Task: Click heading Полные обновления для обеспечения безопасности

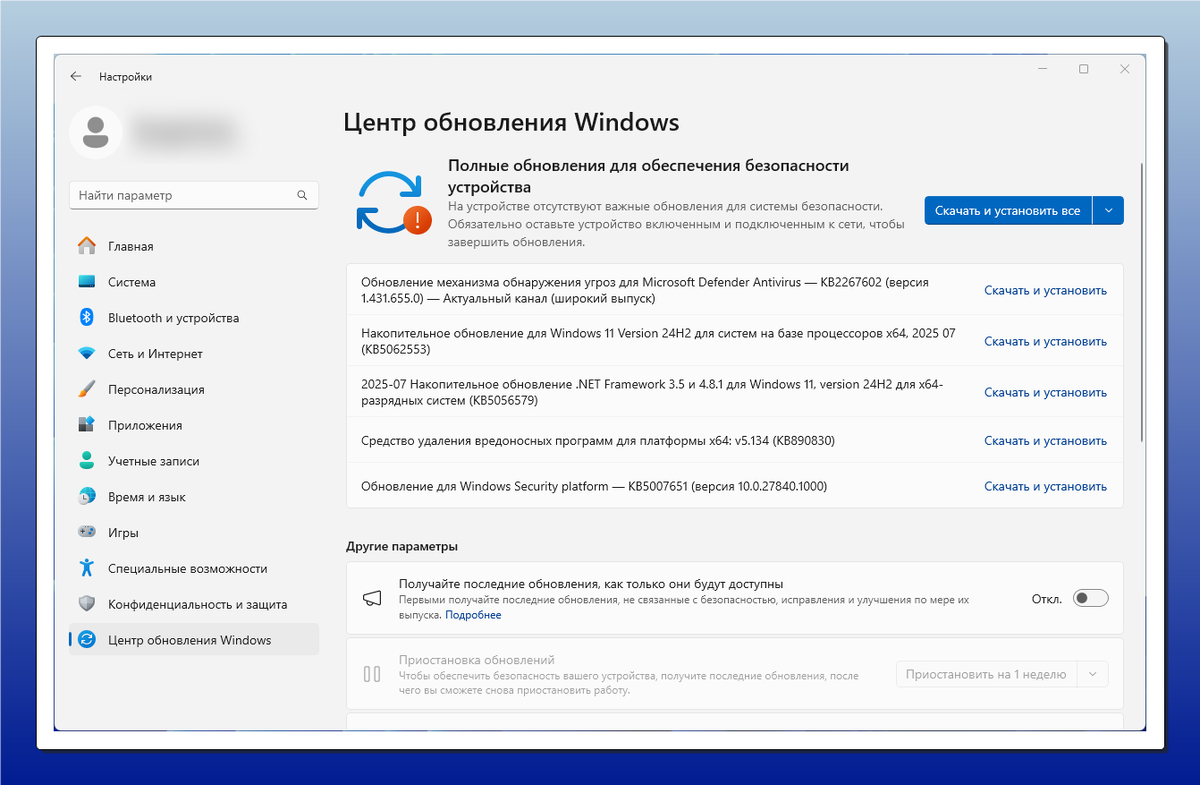Action: tap(648, 176)
